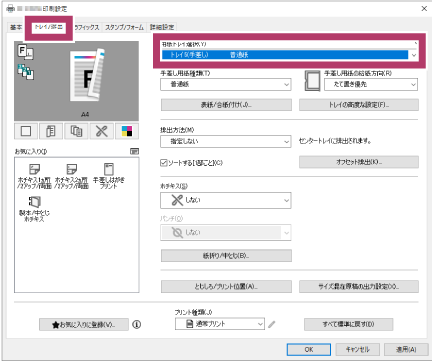This screenshot has width=432, height=362.
Task: Click the paper feed direction icon
Action: click(312, 81)
